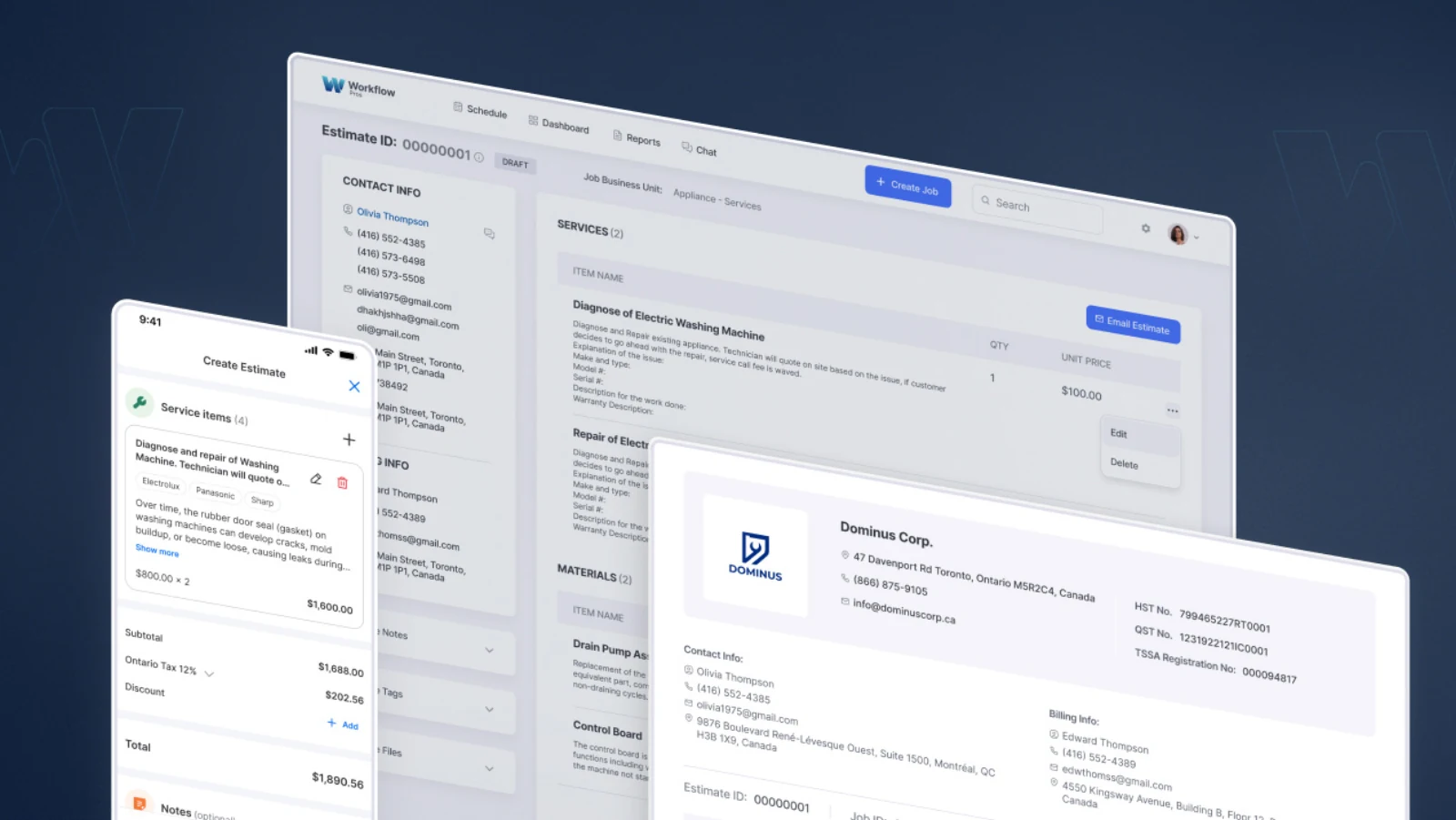Viewport: 1456px width, 820px height.
Task: Select the Sharp brand chip
Action: point(262,501)
